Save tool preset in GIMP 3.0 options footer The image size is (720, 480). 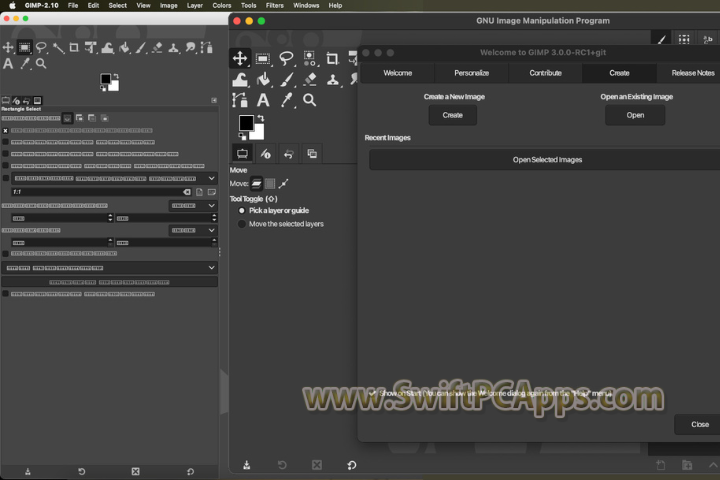(247, 465)
